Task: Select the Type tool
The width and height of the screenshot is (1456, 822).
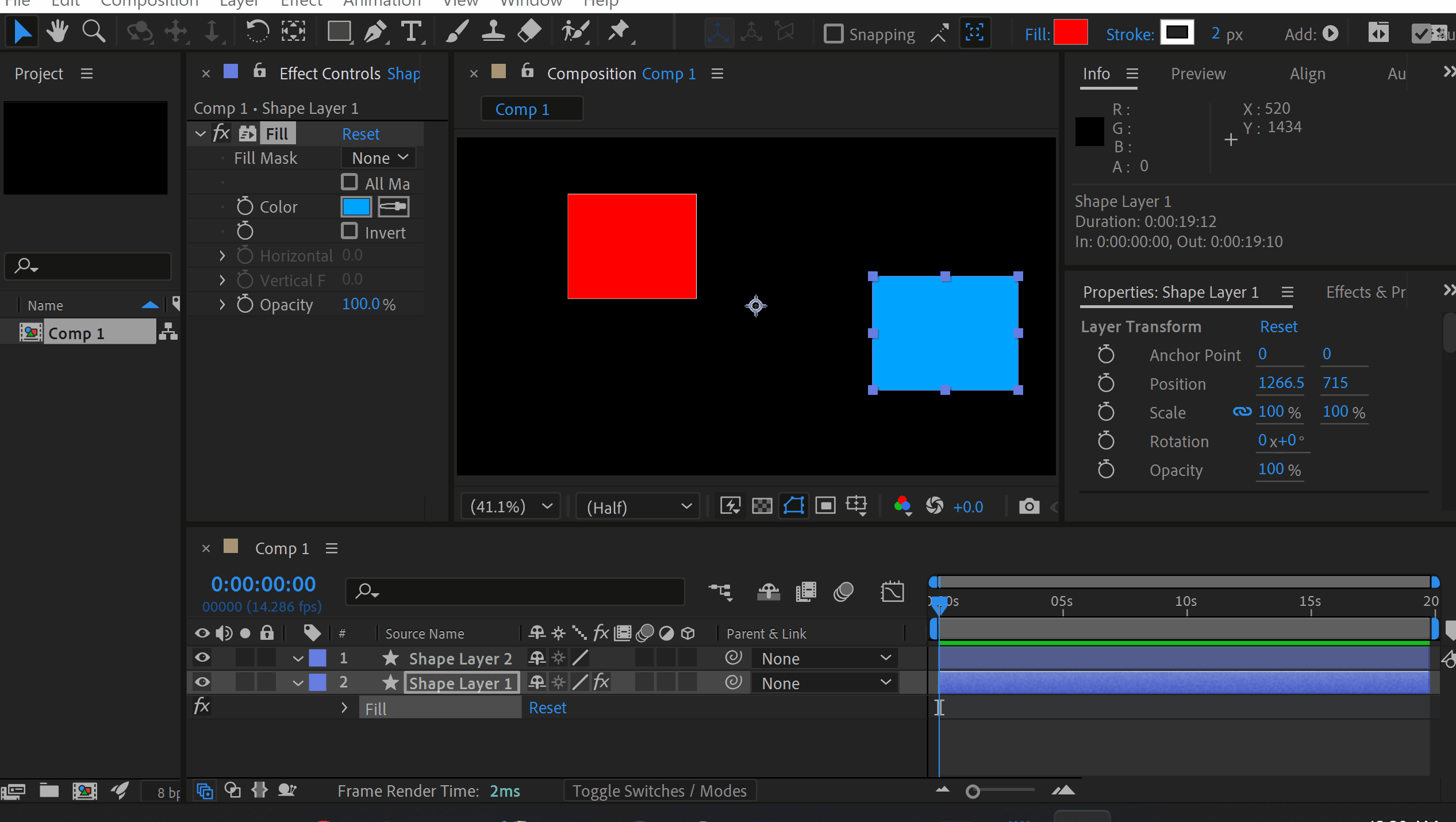Action: click(x=412, y=32)
